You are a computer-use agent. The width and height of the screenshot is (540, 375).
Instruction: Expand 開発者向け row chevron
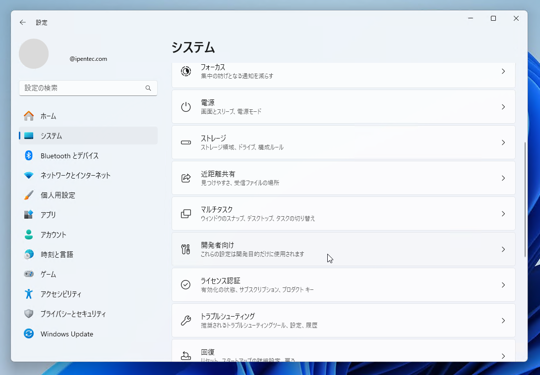[x=503, y=249]
